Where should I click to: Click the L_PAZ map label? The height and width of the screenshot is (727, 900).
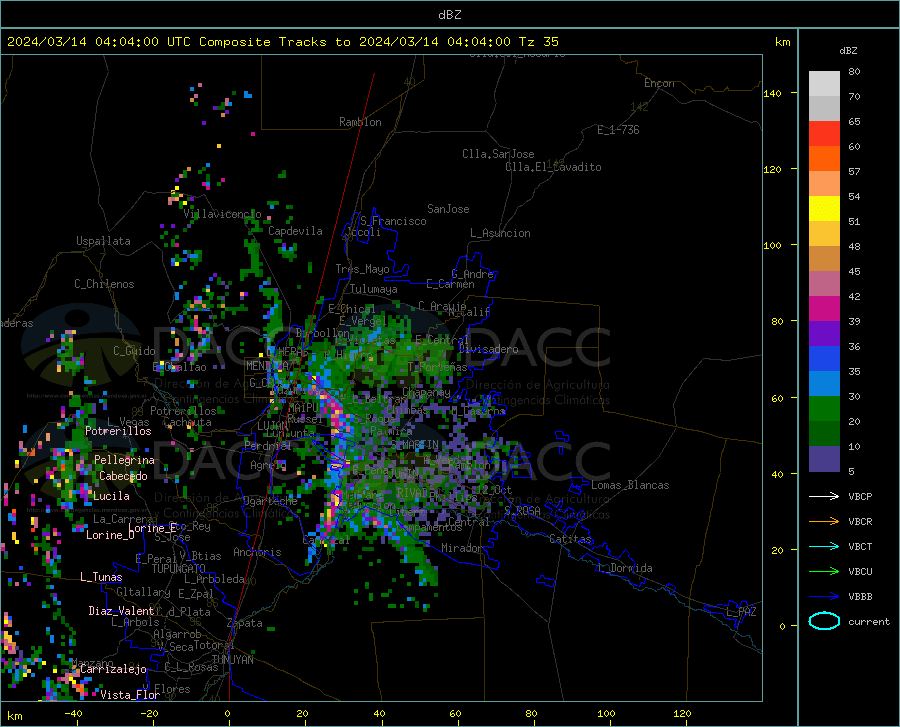pos(741,612)
